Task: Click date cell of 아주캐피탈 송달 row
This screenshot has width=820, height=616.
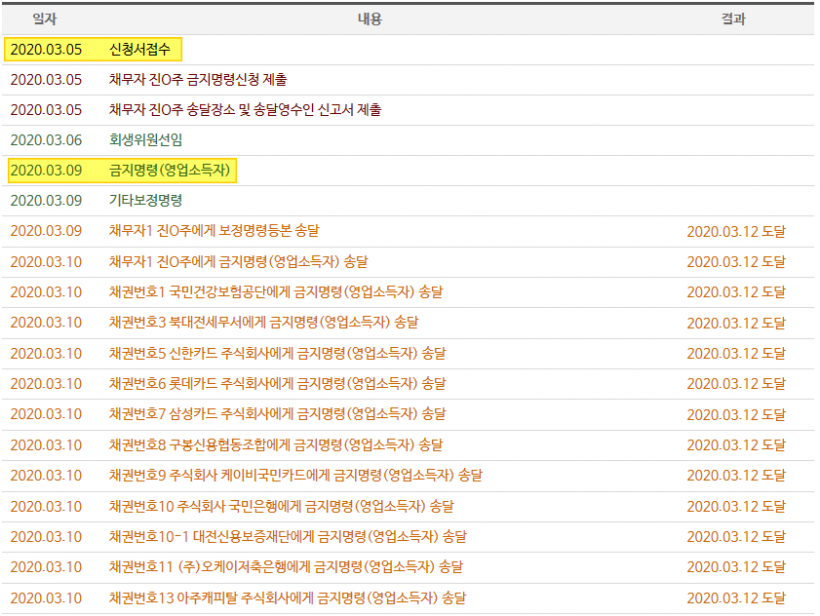Action: pos(46,598)
